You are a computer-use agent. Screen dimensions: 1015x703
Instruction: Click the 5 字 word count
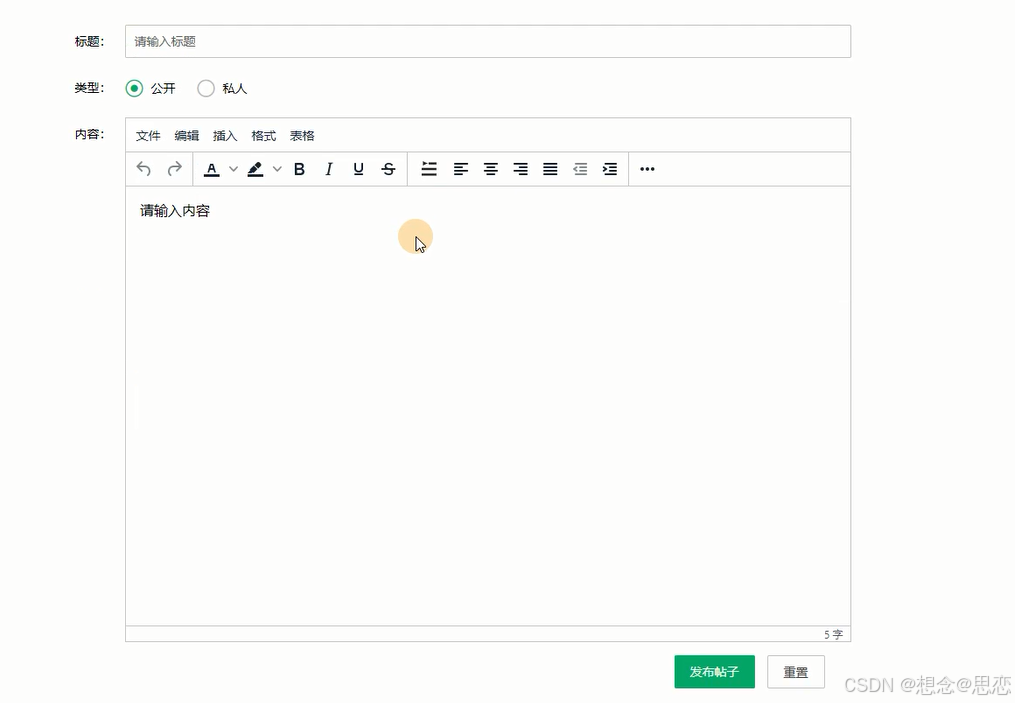point(833,634)
